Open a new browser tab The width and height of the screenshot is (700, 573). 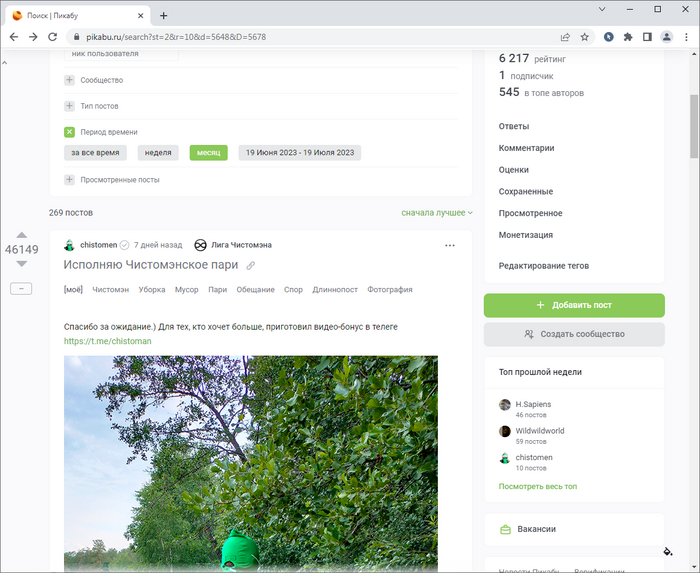click(163, 16)
